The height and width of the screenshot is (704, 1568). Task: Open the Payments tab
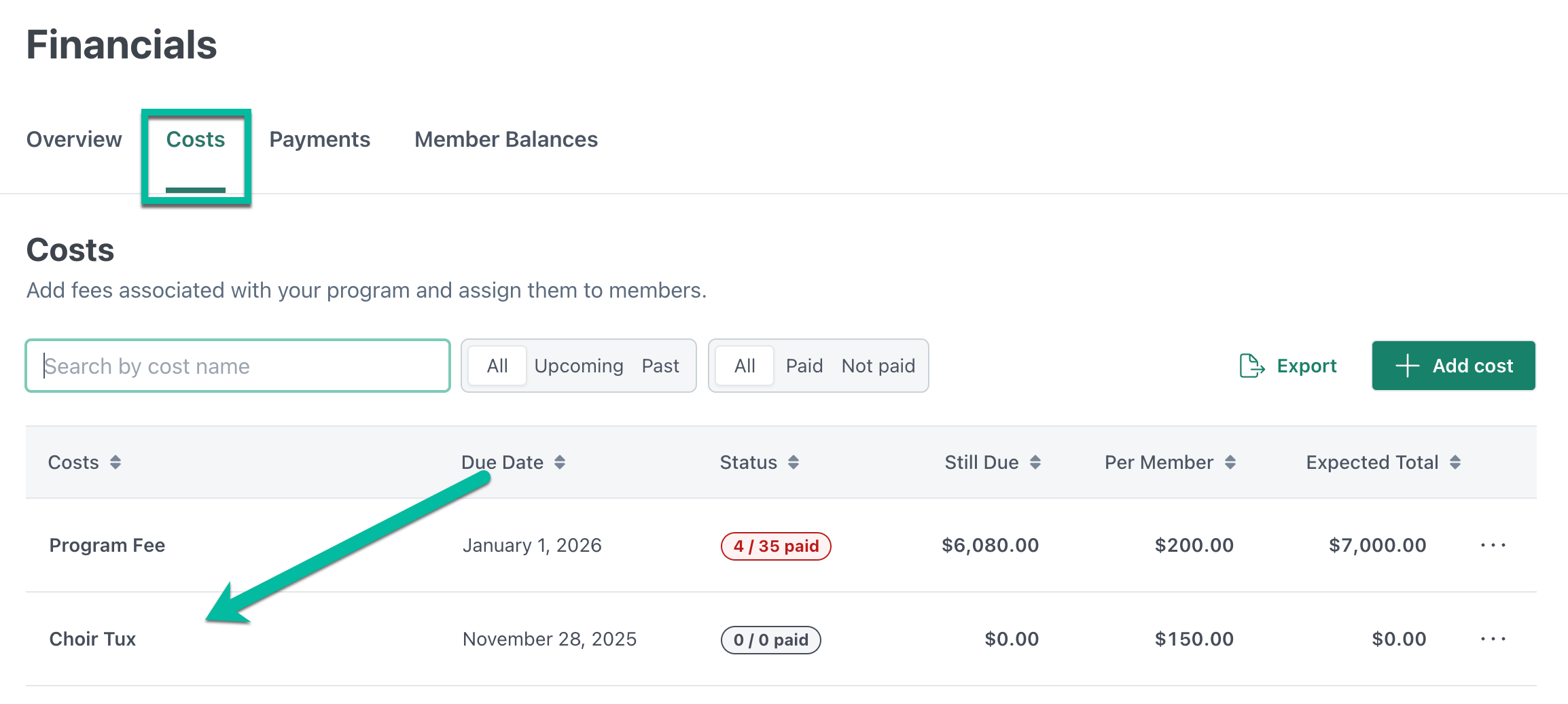click(320, 139)
